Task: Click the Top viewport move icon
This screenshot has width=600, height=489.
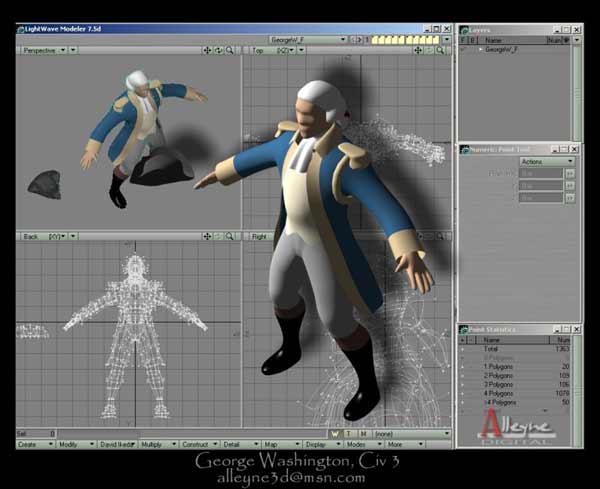Action: click(418, 50)
